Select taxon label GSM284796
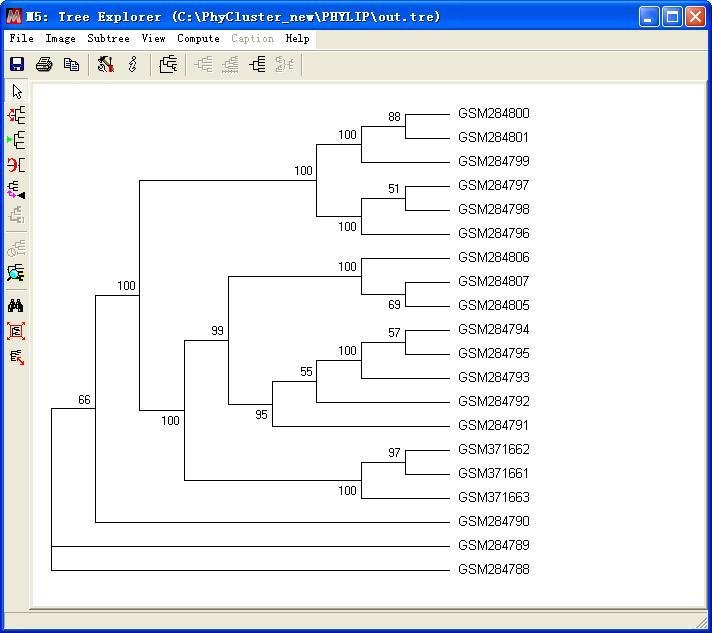The height and width of the screenshot is (633, 712). [494, 233]
